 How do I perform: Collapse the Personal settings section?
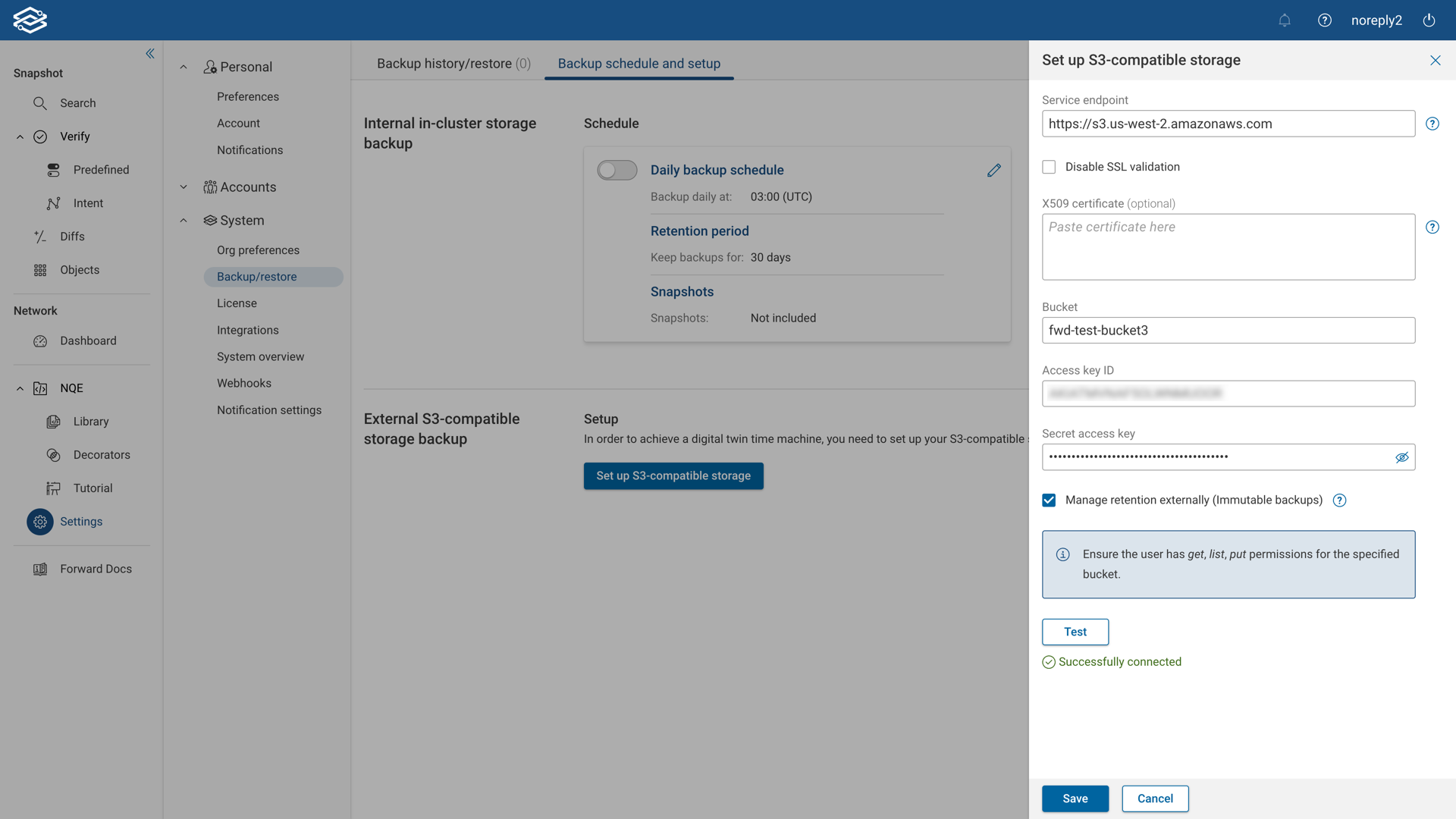pyautogui.click(x=184, y=67)
